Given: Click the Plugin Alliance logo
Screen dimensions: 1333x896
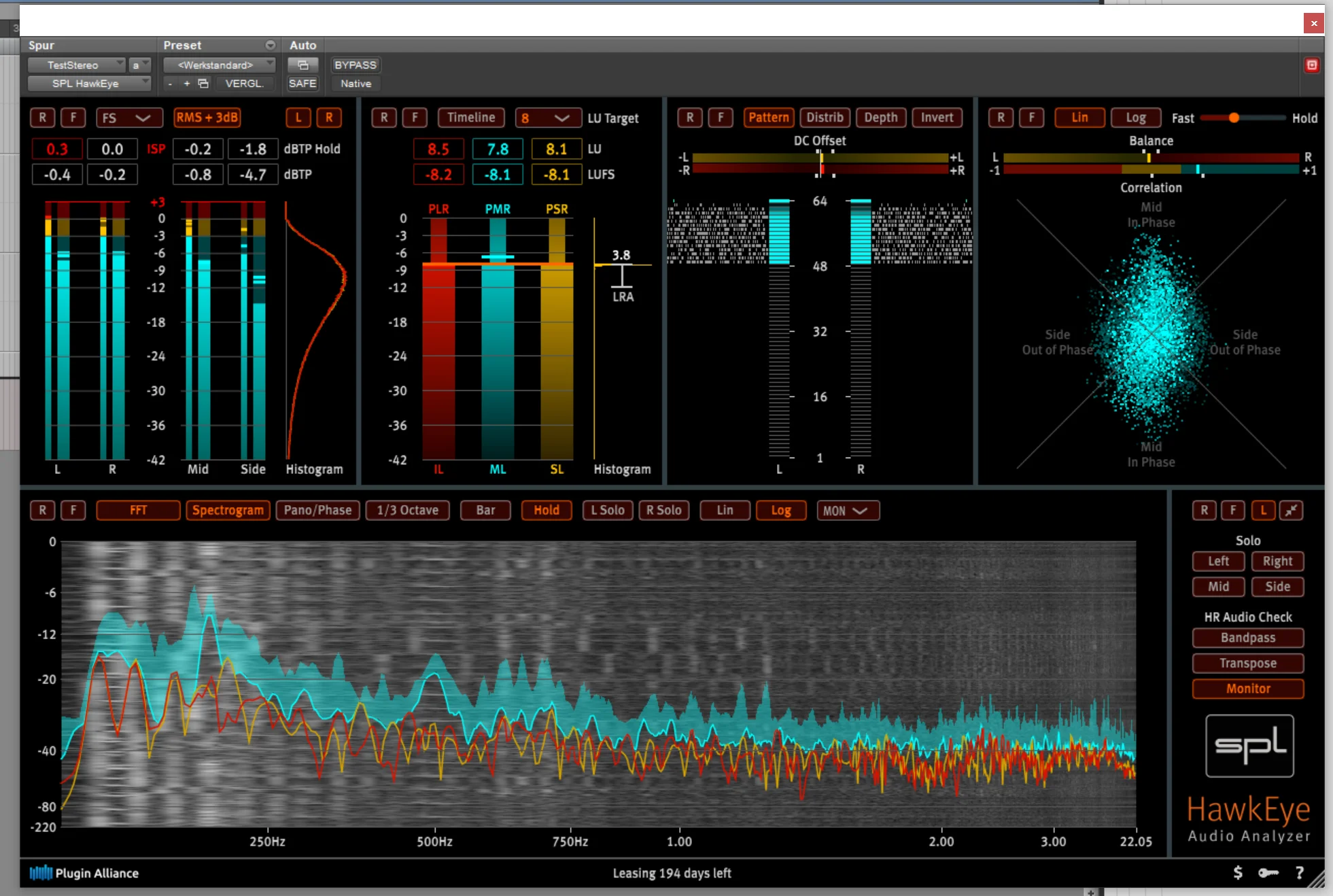Looking at the screenshot, I should click(x=84, y=873).
